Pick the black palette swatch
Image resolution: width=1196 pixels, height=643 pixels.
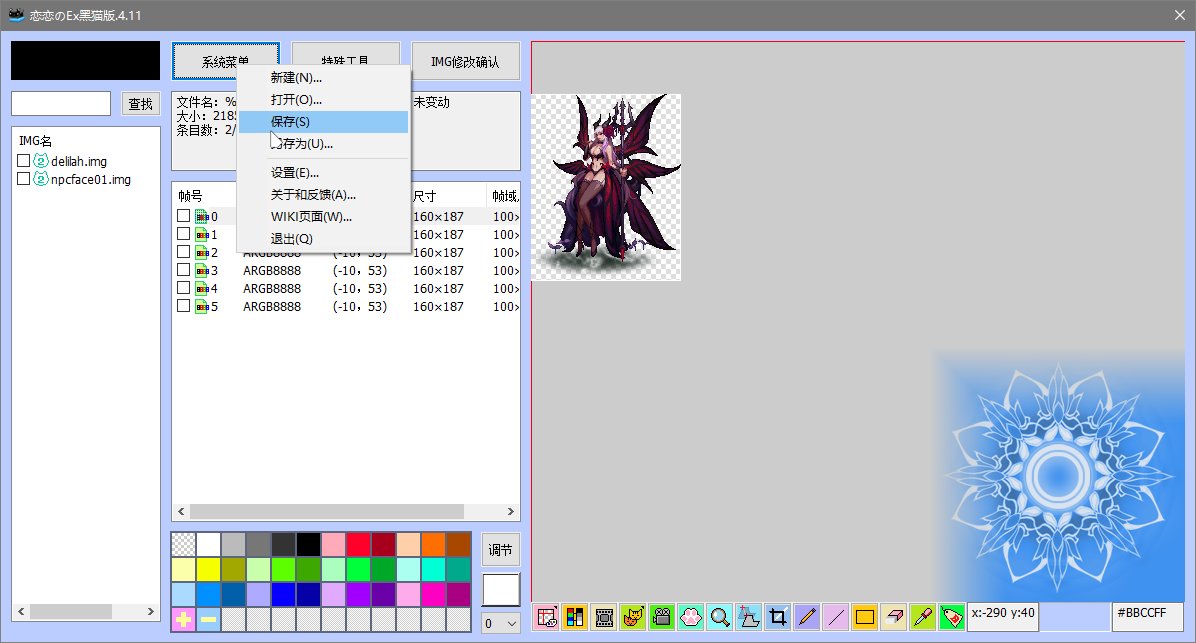tap(308, 545)
